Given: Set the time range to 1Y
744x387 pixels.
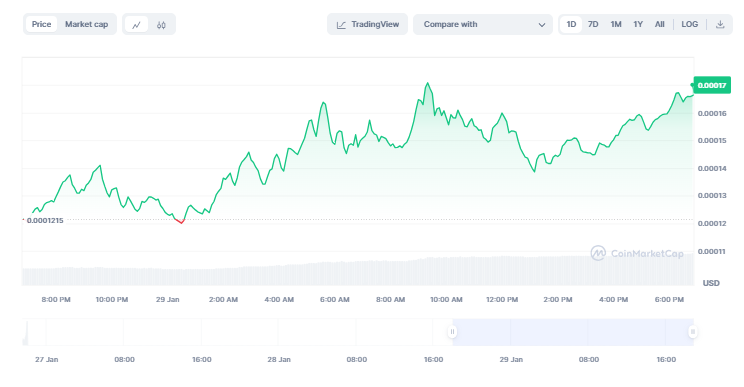Looking at the screenshot, I should (x=638, y=24).
